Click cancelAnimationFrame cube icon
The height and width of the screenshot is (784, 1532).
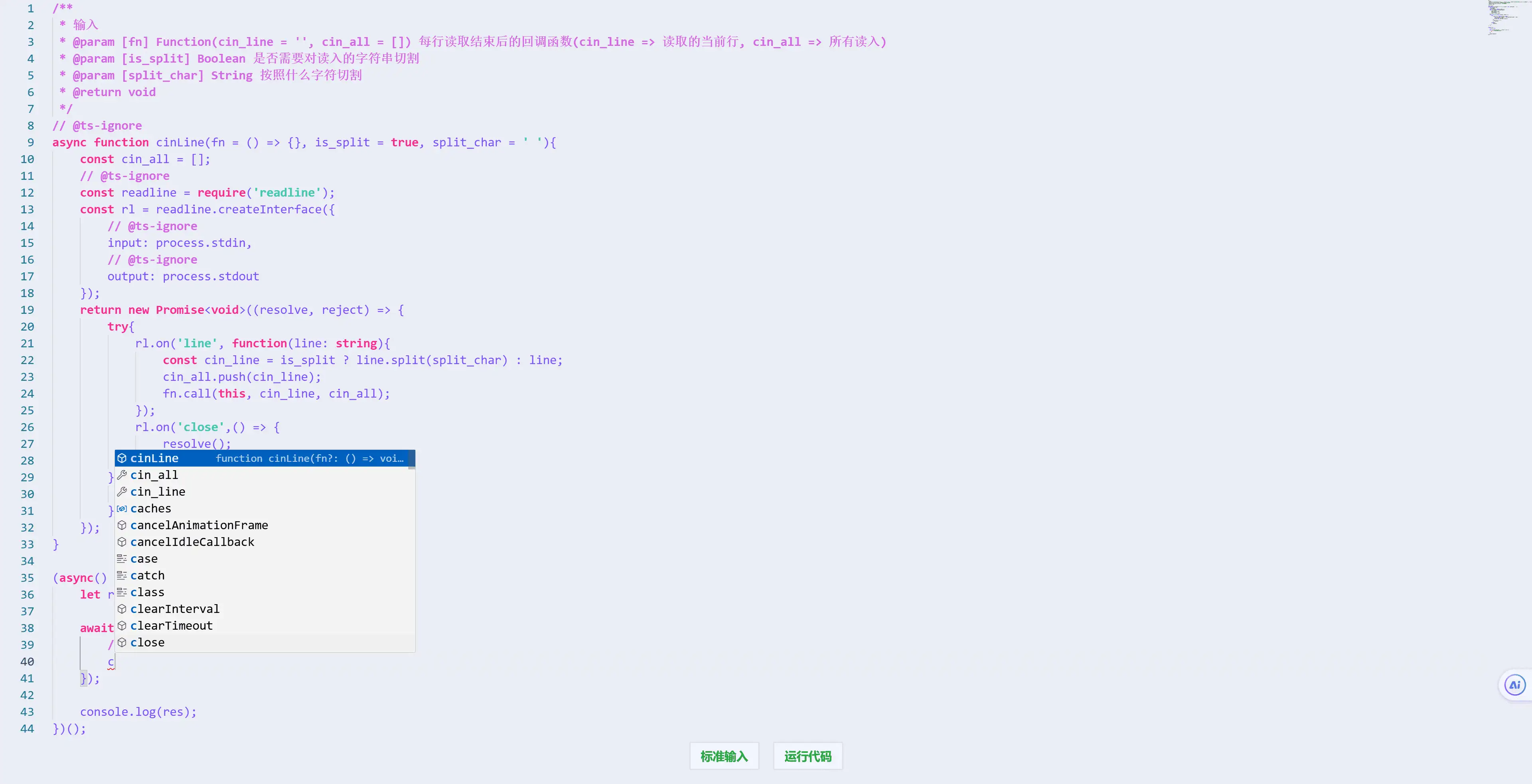(x=122, y=526)
